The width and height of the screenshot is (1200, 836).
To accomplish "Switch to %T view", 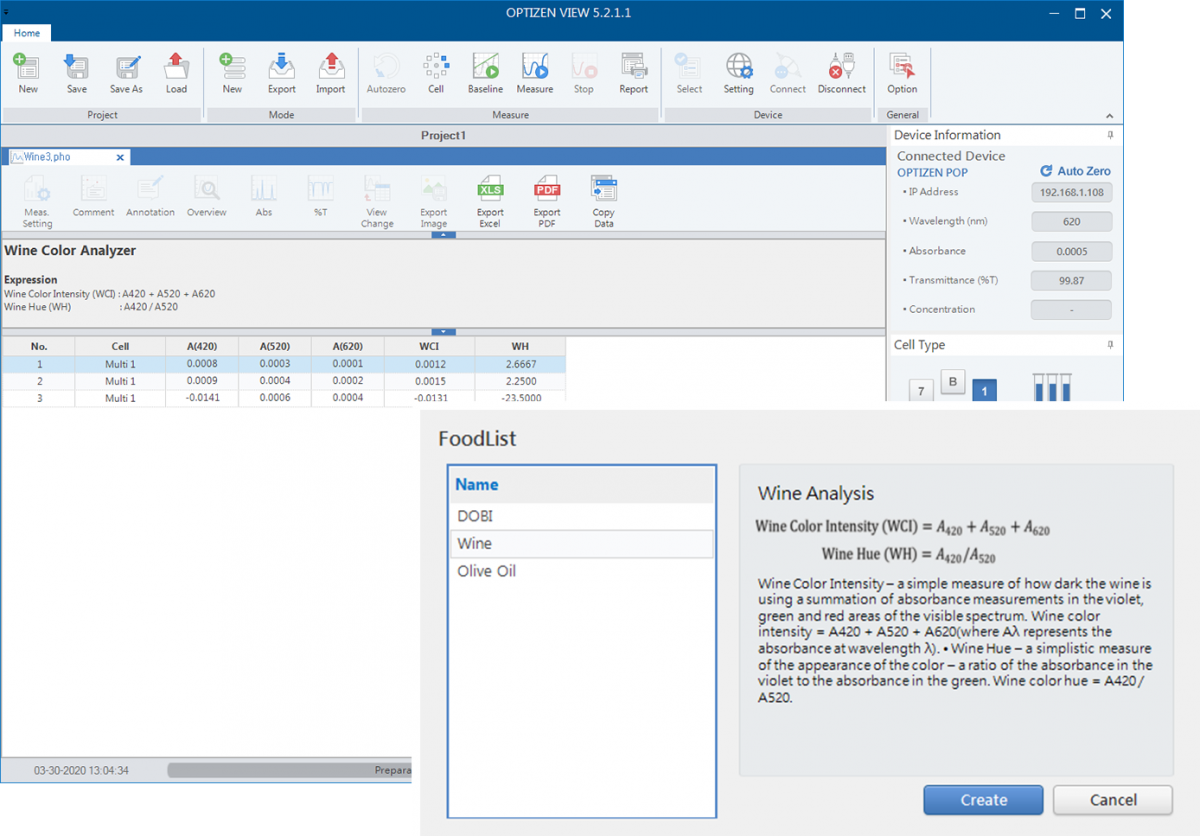I will point(321,197).
